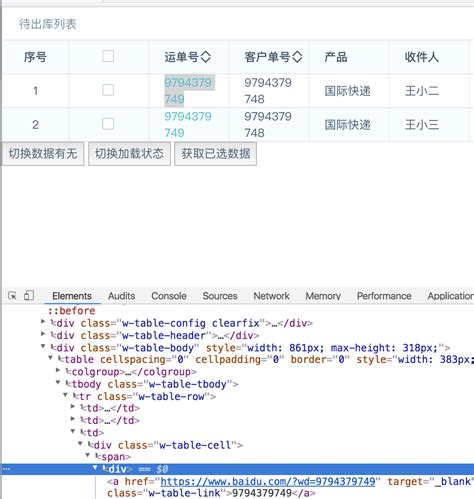Viewport: 474px width, 499px height.
Task: Open the baidu.com href link in DOM
Action: coord(268,481)
